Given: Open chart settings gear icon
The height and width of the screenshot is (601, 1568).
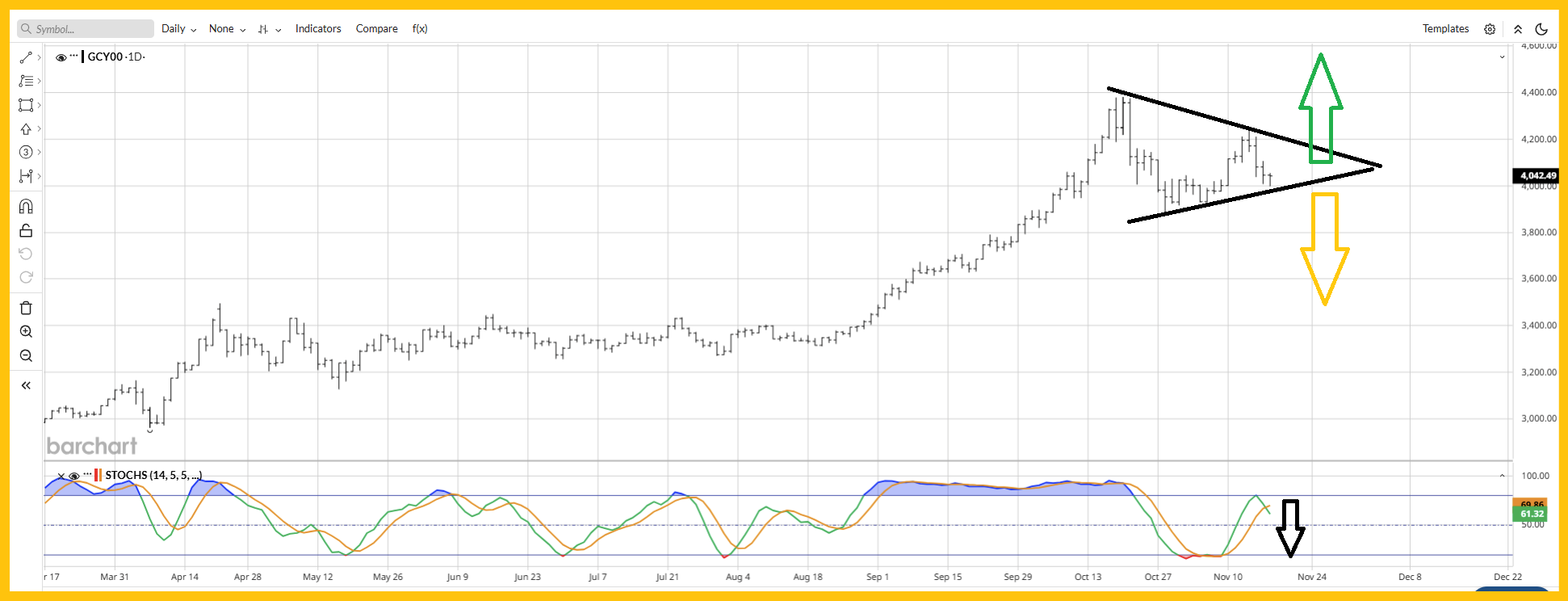Looking at the screenshot, I should (1490, 29).
